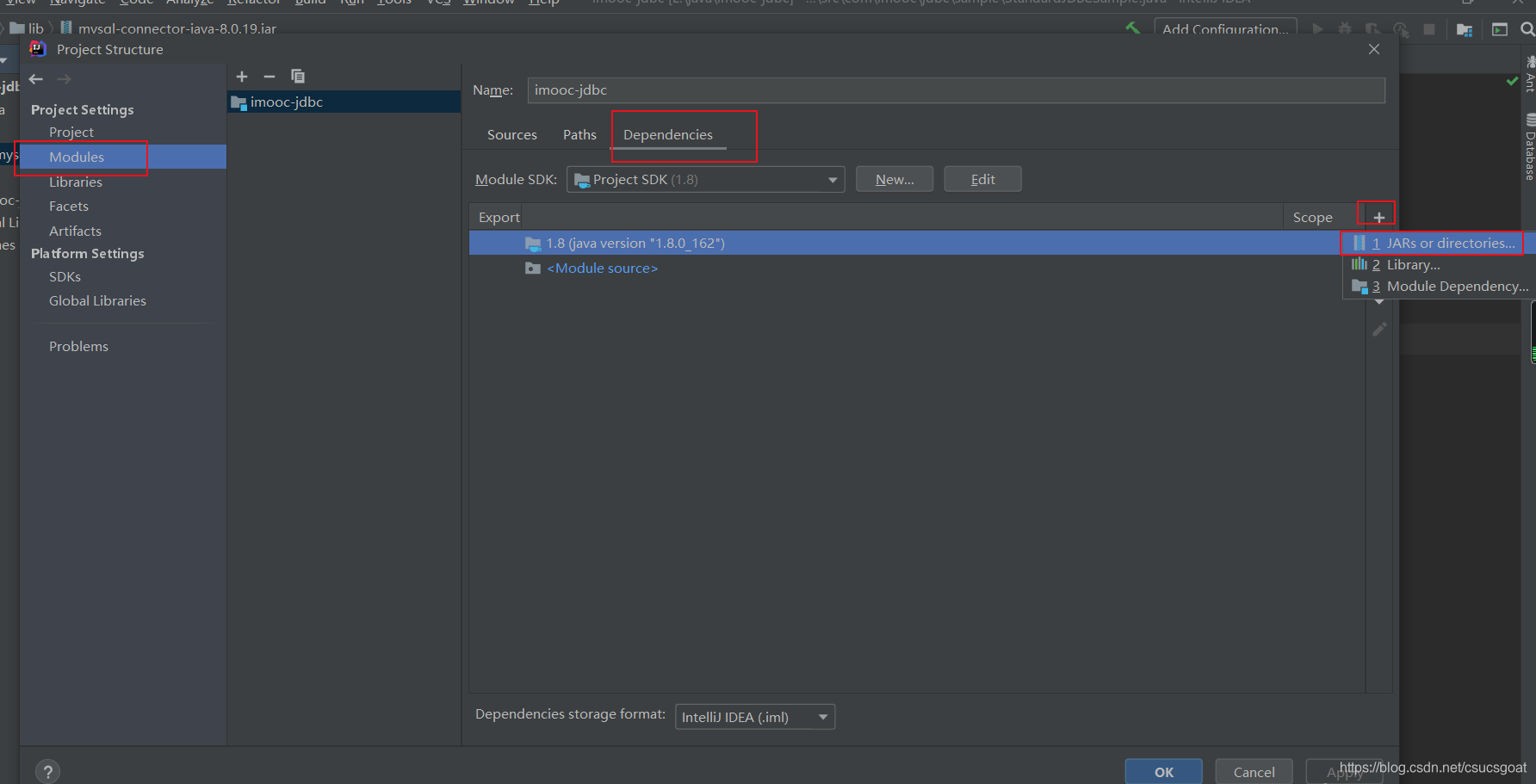Viewport: 1536px width, 784px height.
Task: Open Problems section
Action: (x=78, y=347)
